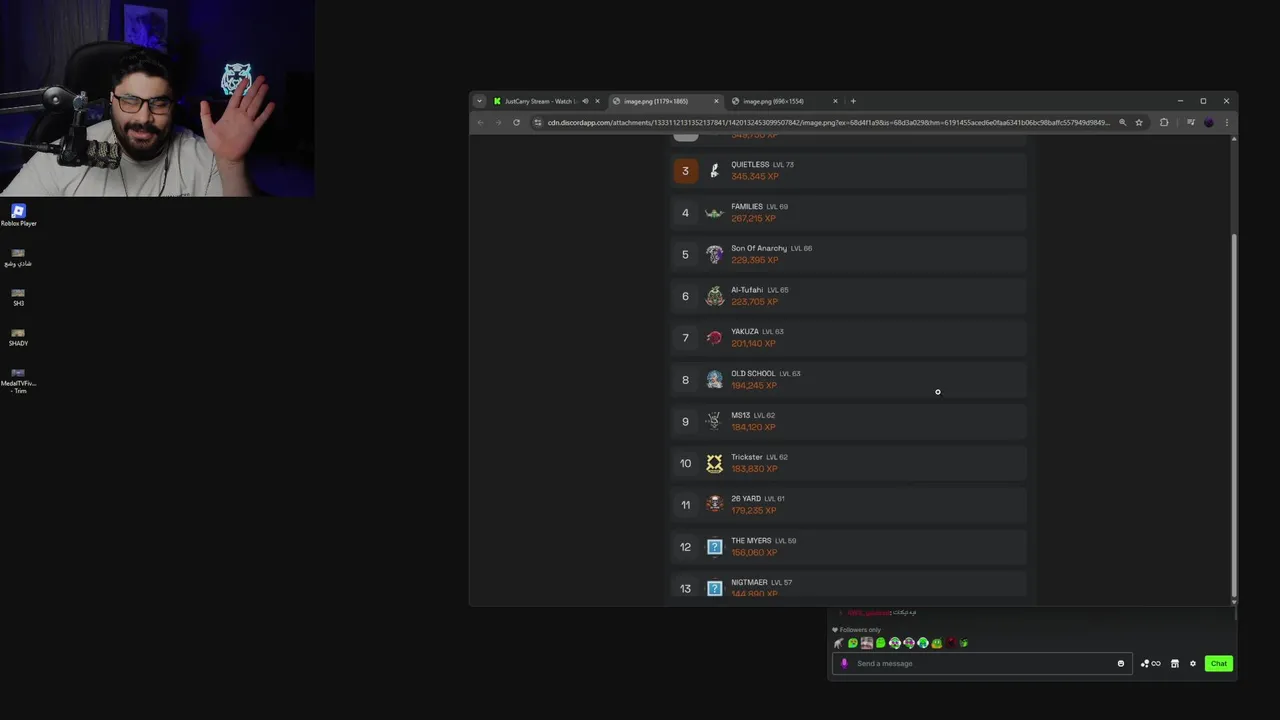Open the channel points icon in chat
Image resolution: width=1280 pixels, height=720 pixels.
[1150, 663]
